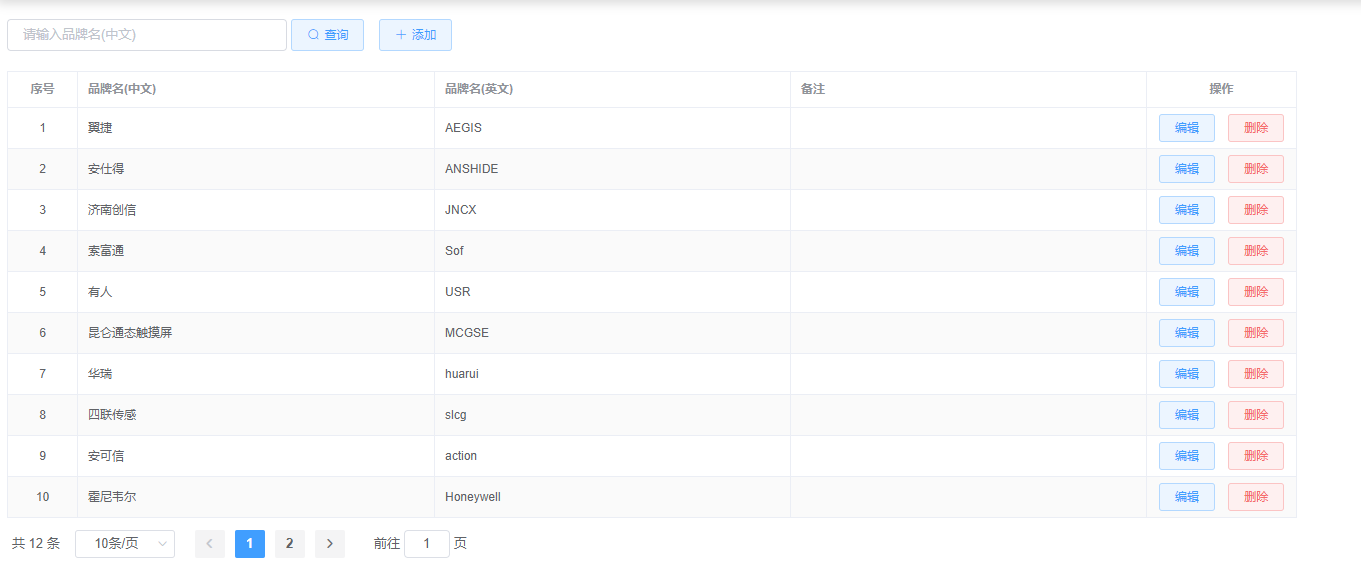The width and height of the screenshot is (1361, 581).
Task: Delete the USR brand row
Action: pos(1255,292)
